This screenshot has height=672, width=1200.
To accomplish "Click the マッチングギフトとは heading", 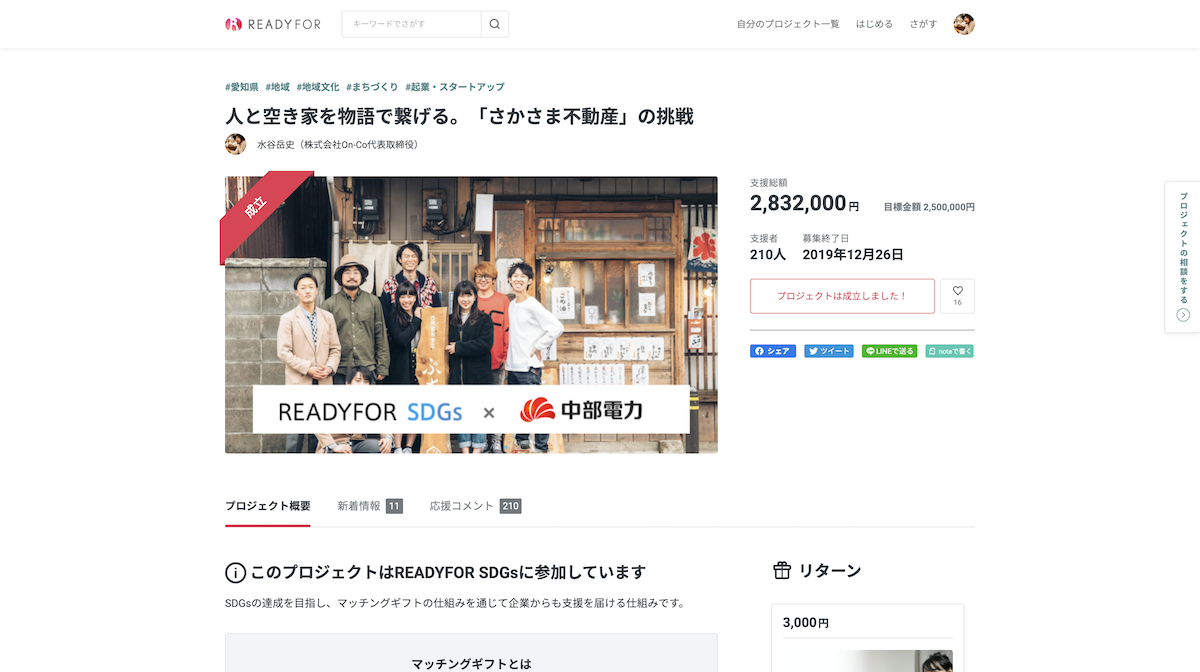I will (471, 663).
